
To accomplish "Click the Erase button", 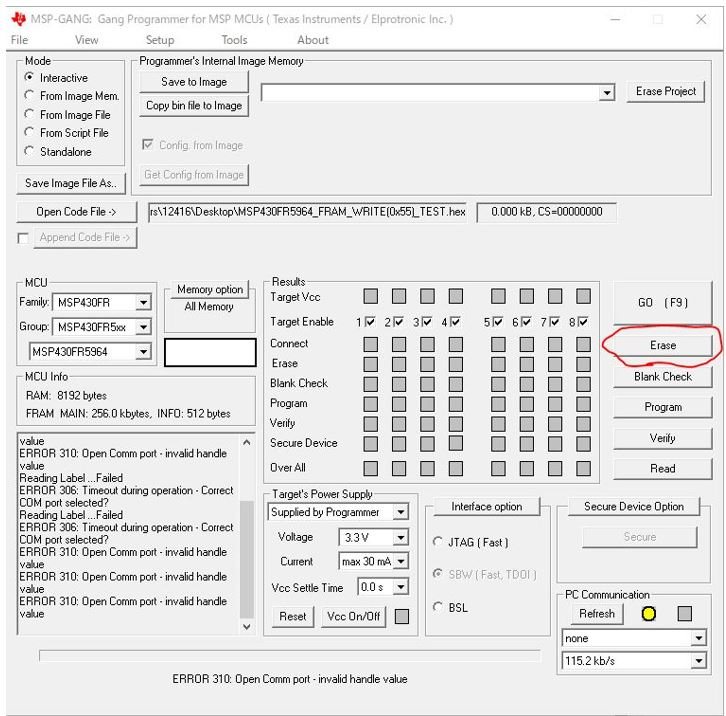I will point(663,345).
